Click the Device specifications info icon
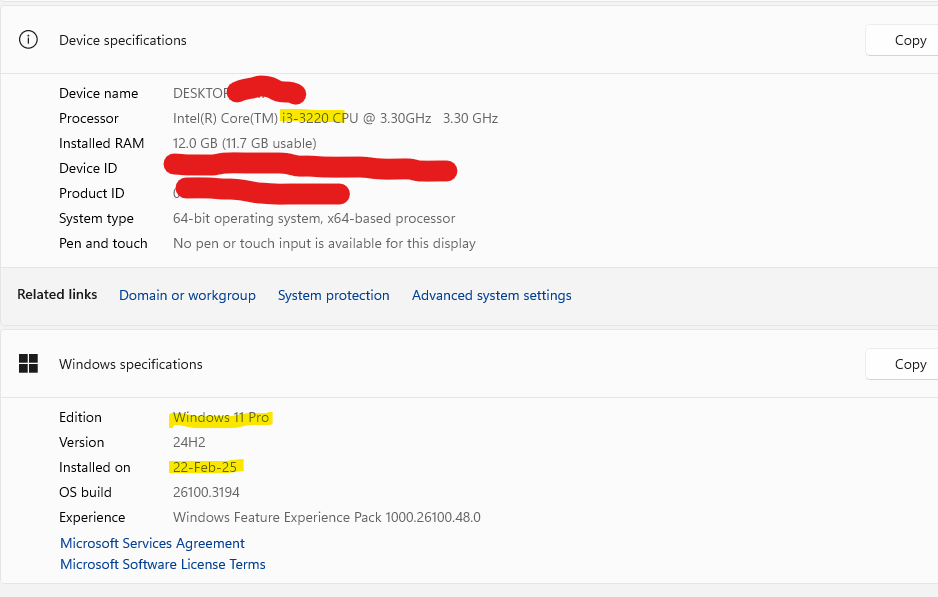This screenshot has height=597, width=938. point(28,40)
